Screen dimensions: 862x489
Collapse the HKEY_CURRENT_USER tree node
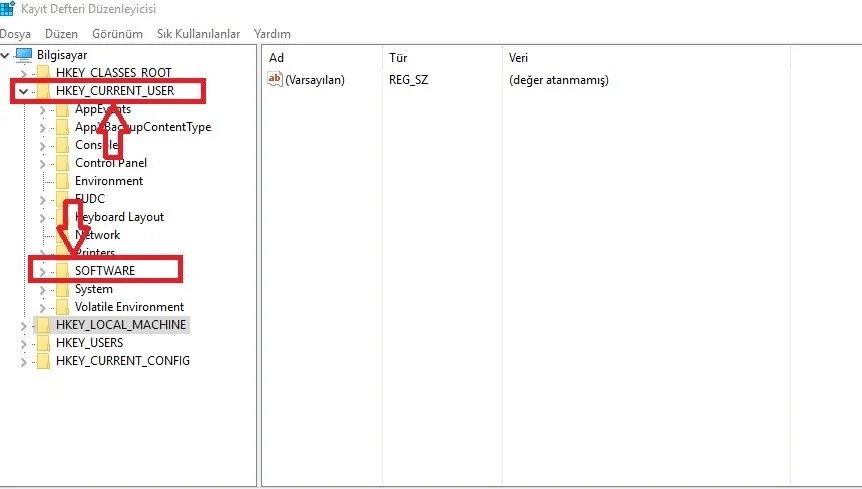pyautogui.click(x=24, y=91)
